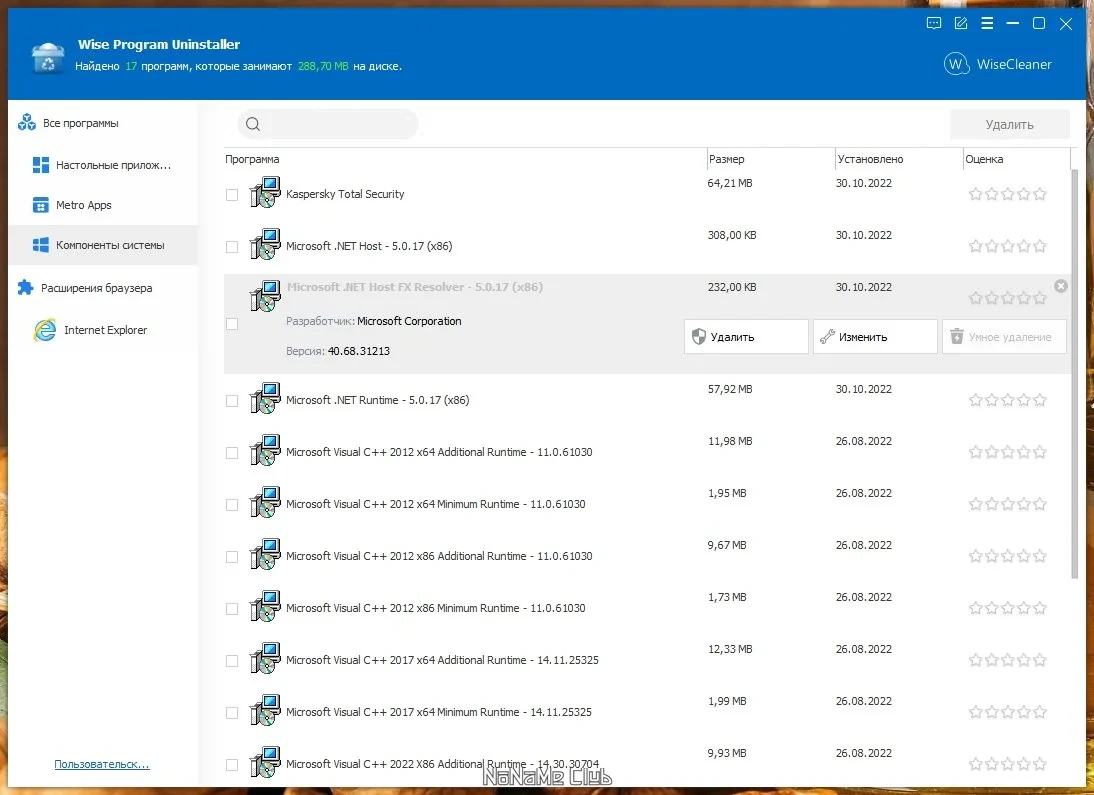Rate VC++ 2012 x64 Additional Runtime stars
Screen dimensions: 1094x795
click(x=1007, y=452)
